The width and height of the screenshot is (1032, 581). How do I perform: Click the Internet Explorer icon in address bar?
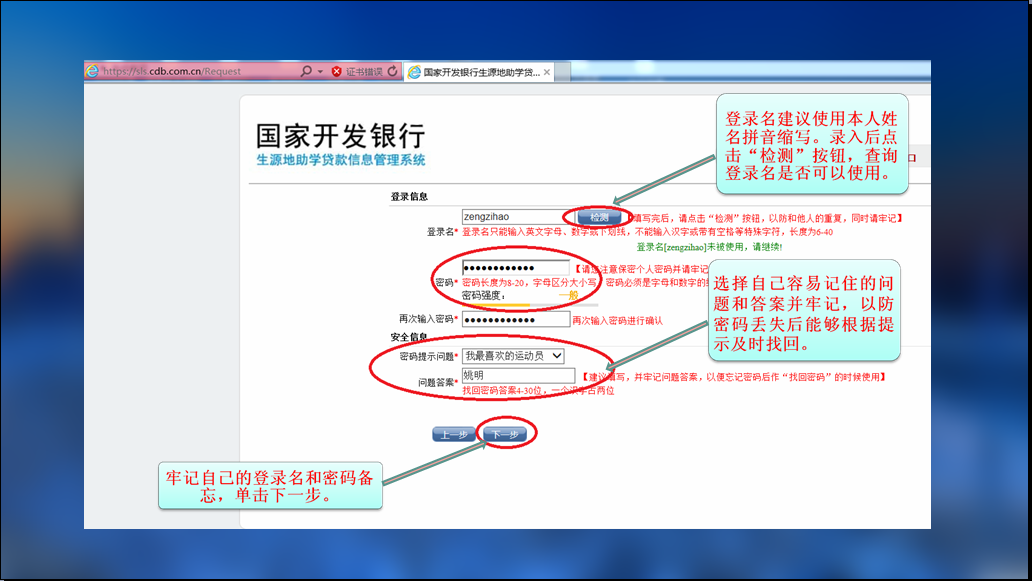point(93,72)
